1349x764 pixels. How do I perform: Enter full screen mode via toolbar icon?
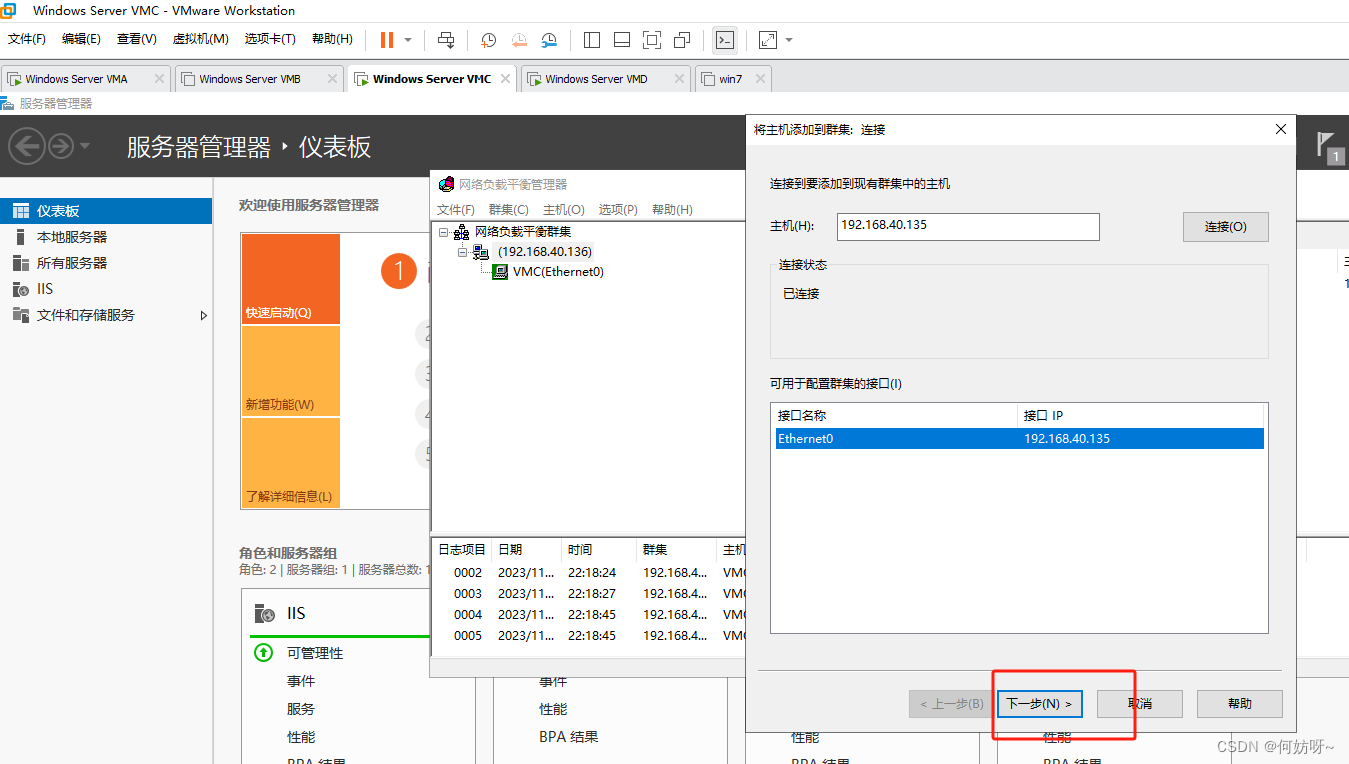click(652, 40)
